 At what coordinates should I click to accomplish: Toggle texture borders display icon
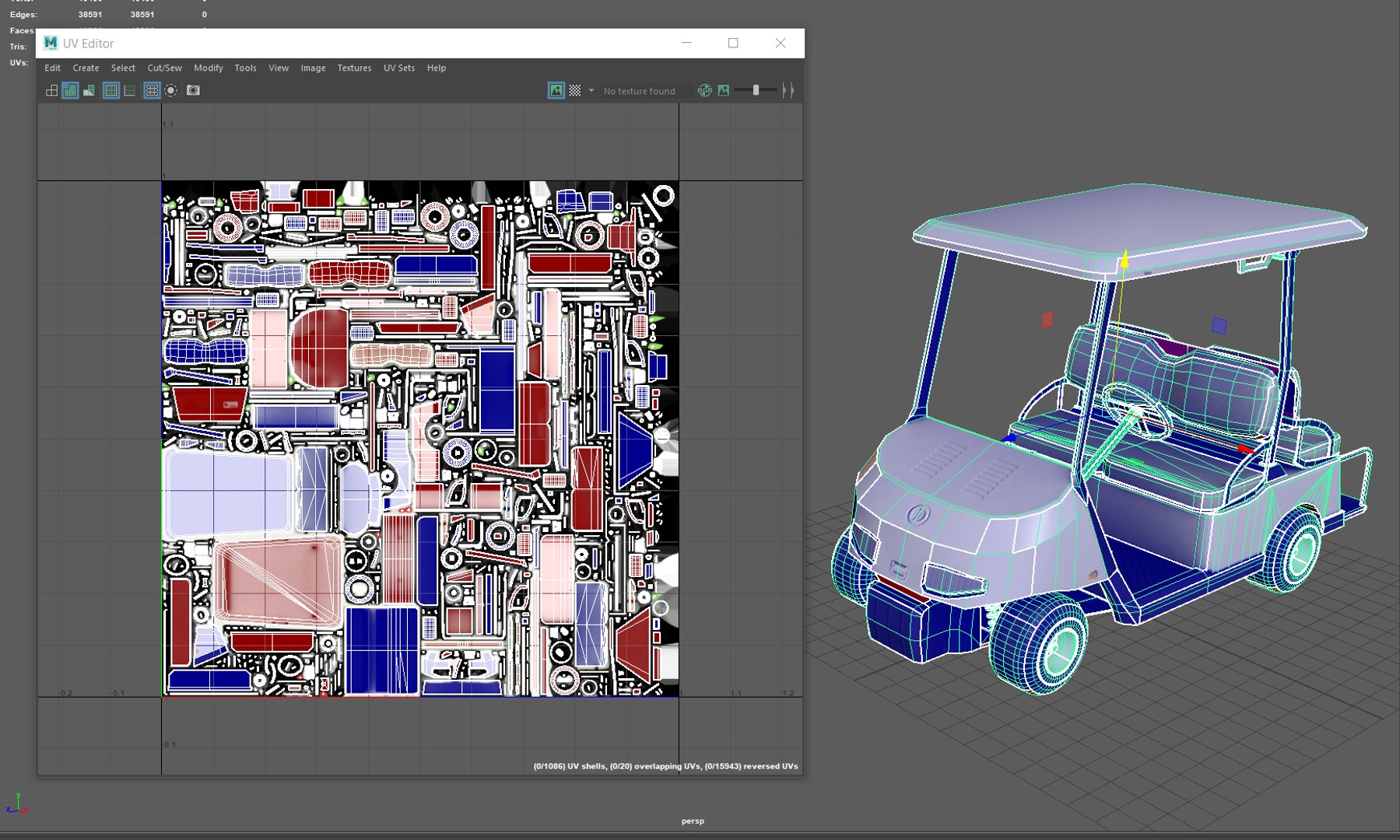111,90
